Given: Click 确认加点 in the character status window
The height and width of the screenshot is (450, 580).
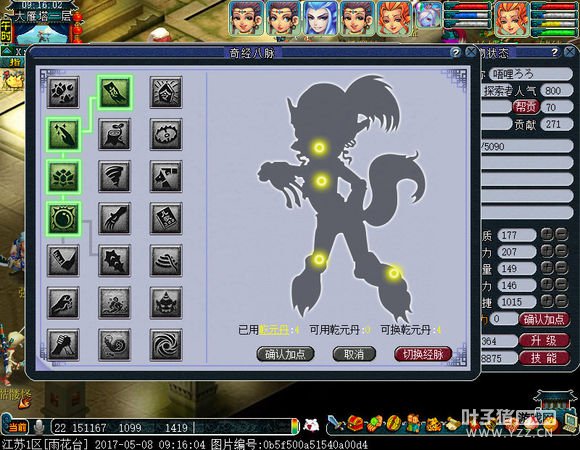Looking at the screenshot, I should coord(544,319).
